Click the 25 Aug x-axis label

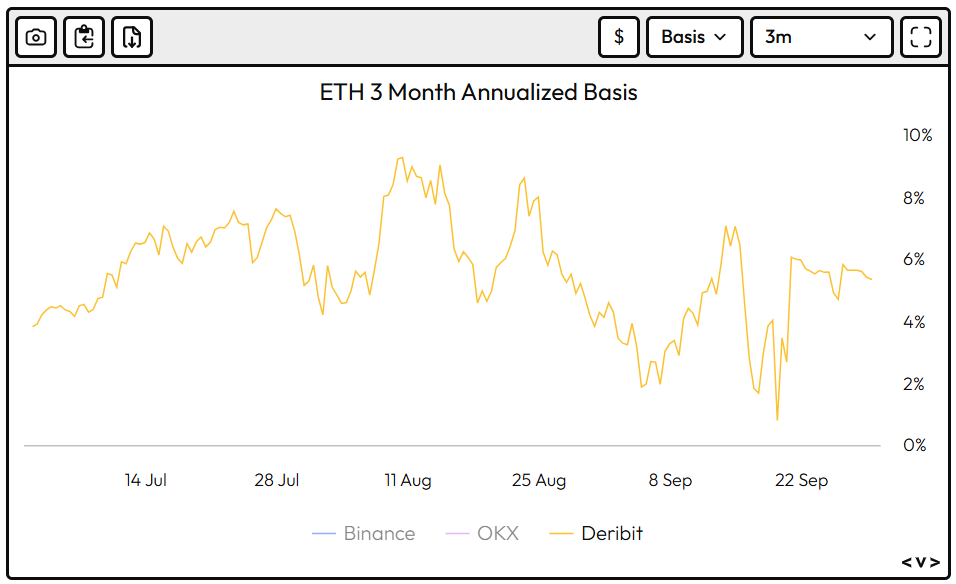pyautogui.click(x=539, y=480)
